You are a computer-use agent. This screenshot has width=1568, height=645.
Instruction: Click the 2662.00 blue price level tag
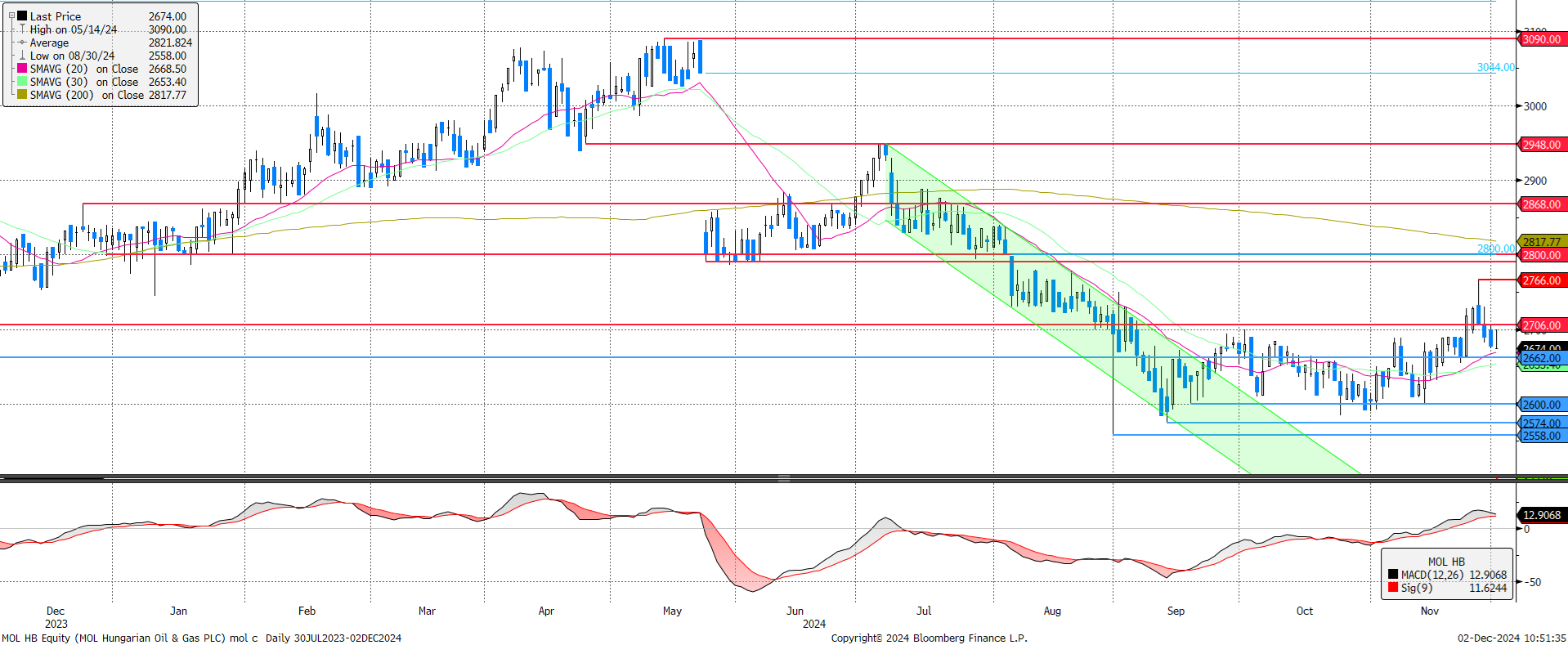click(x=1542, y=358)
